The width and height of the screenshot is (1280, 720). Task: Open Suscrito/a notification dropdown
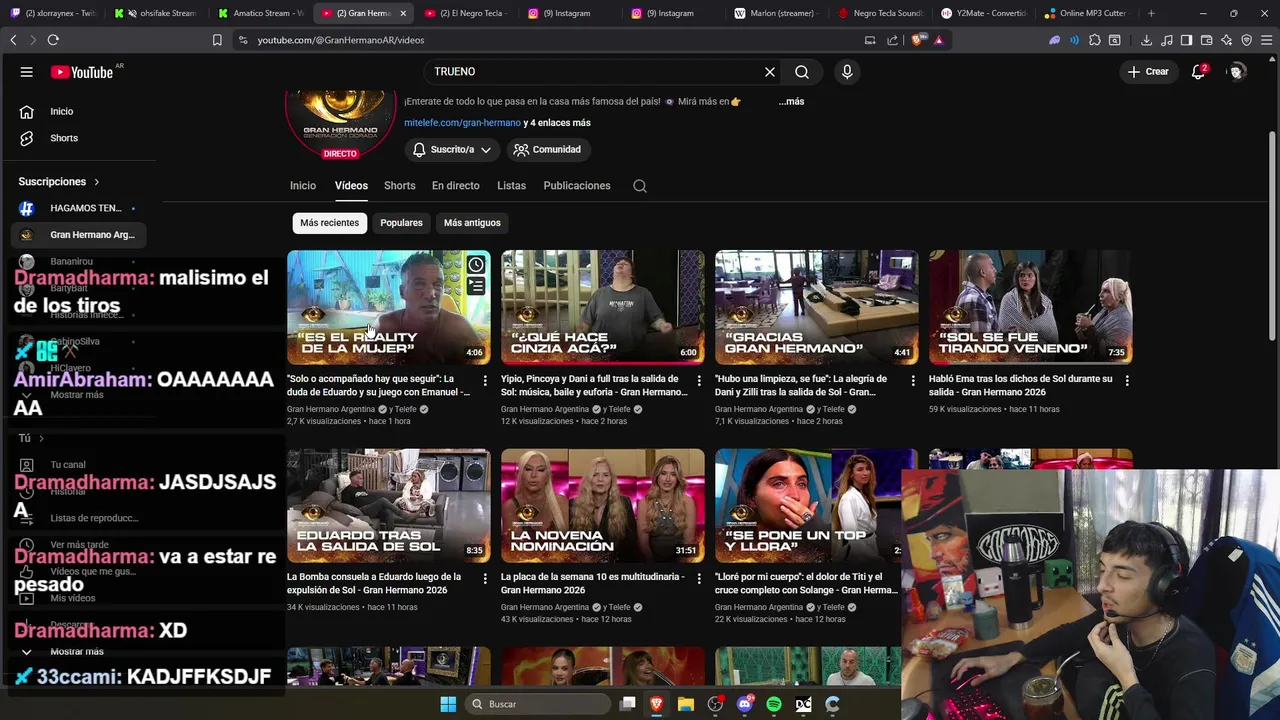coord(452,150)
